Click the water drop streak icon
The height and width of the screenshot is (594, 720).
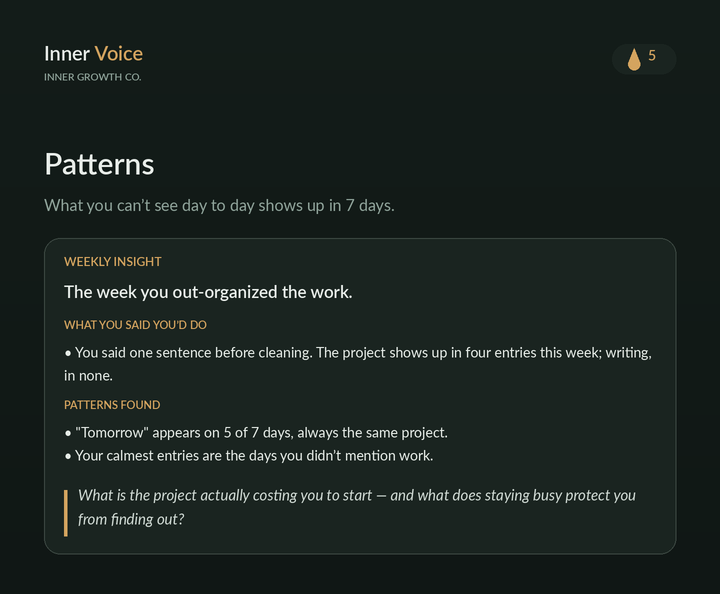click(634, 59)
